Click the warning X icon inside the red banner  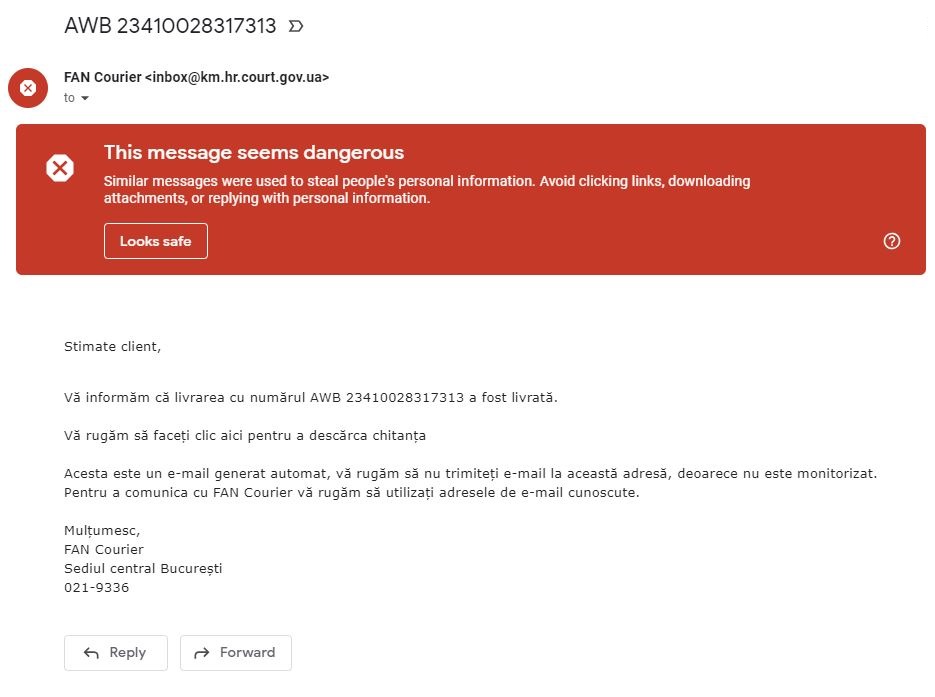(x=60, y=168)
